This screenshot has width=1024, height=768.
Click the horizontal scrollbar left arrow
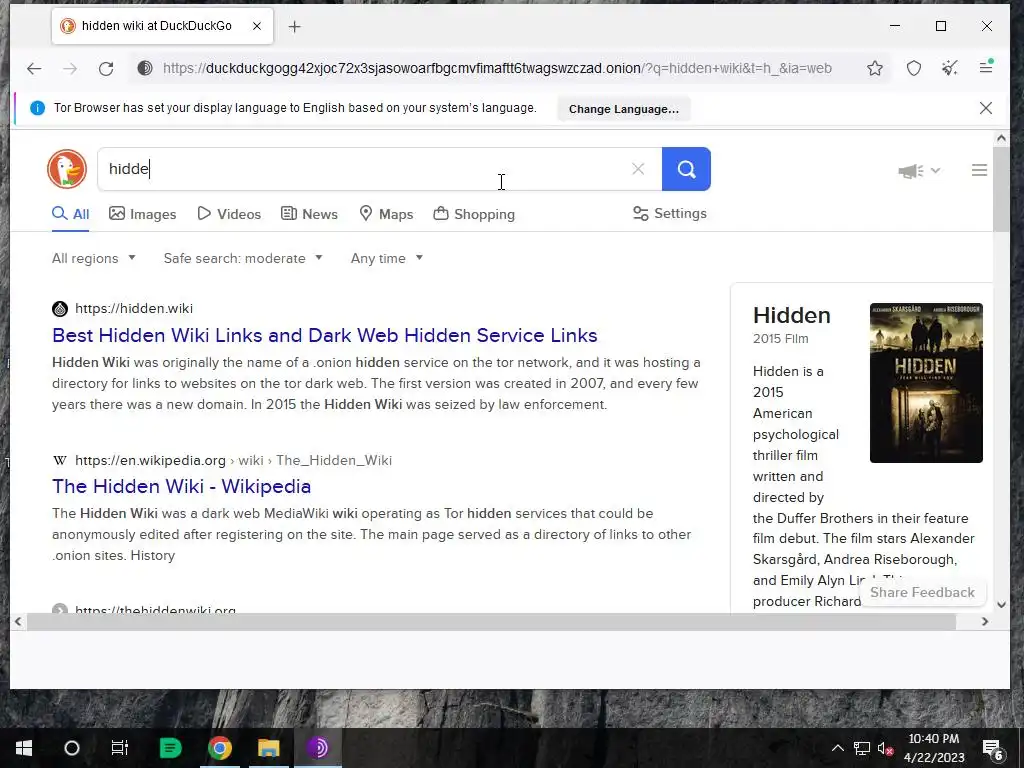pos(18,622)
